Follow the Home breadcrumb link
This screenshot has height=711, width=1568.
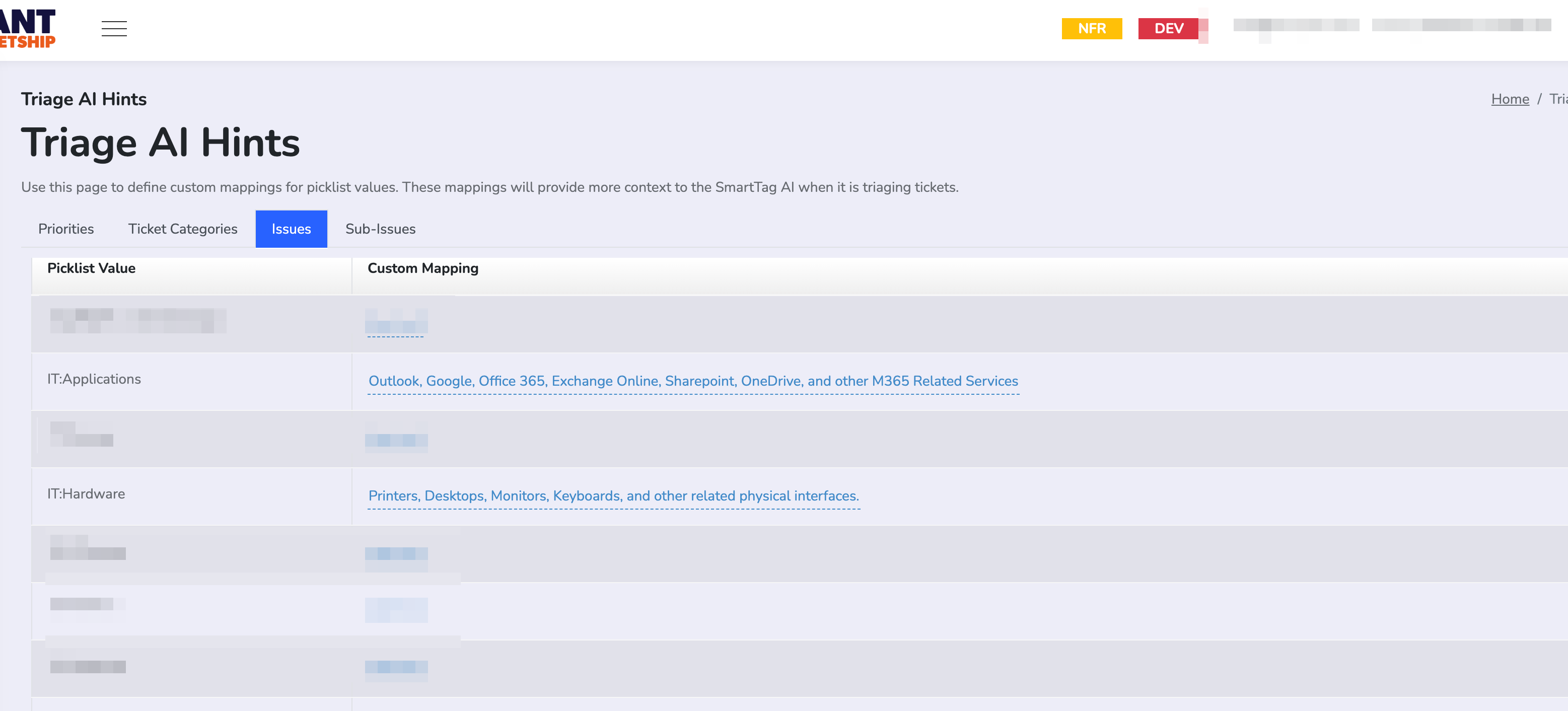tap(1510, 99)
